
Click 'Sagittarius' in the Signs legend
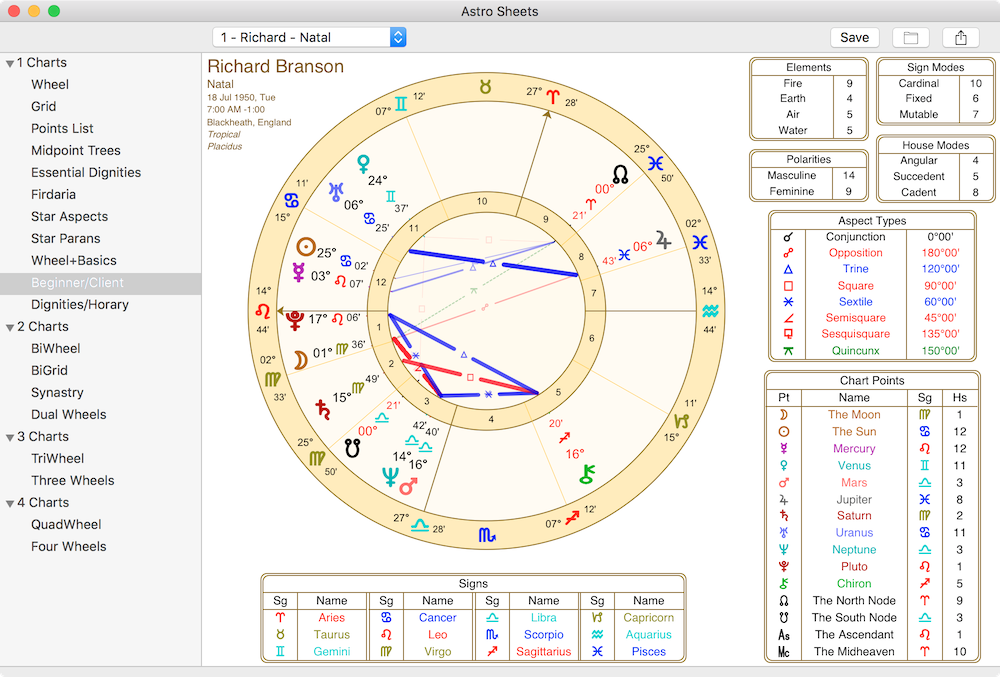tap(543, 652)
